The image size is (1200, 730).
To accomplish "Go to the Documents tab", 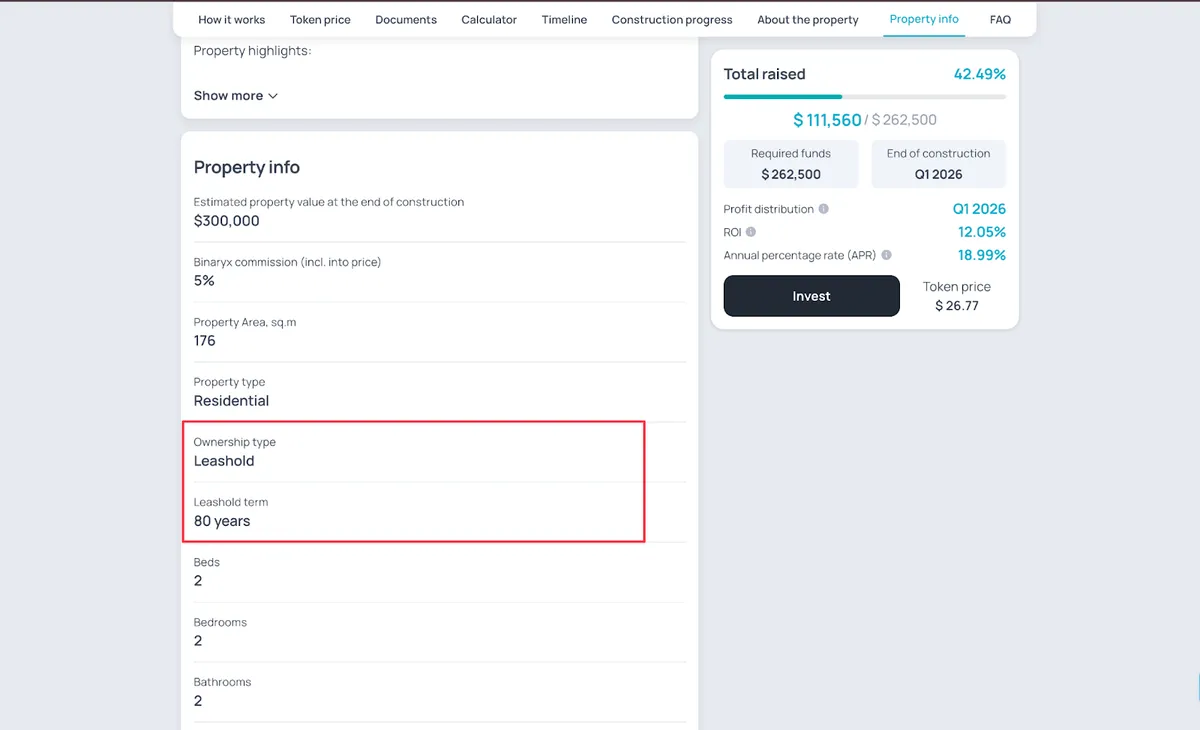I will [406, 19].
